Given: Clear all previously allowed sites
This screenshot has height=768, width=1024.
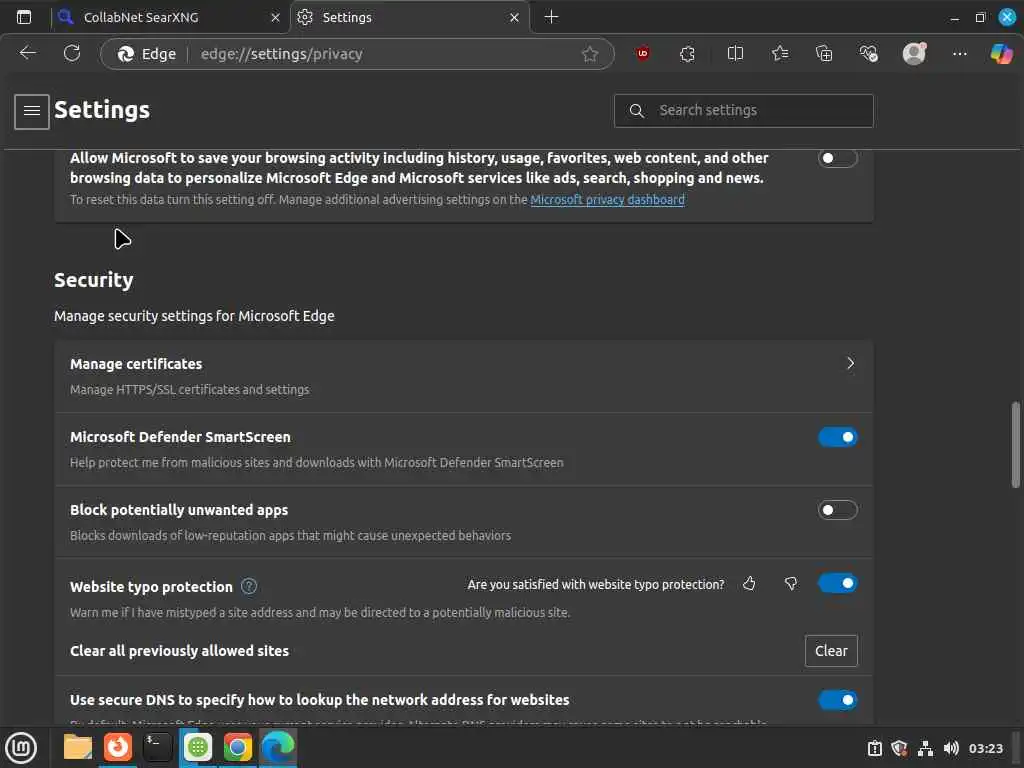Looking at the screenshot, I should tap(831, 650).
